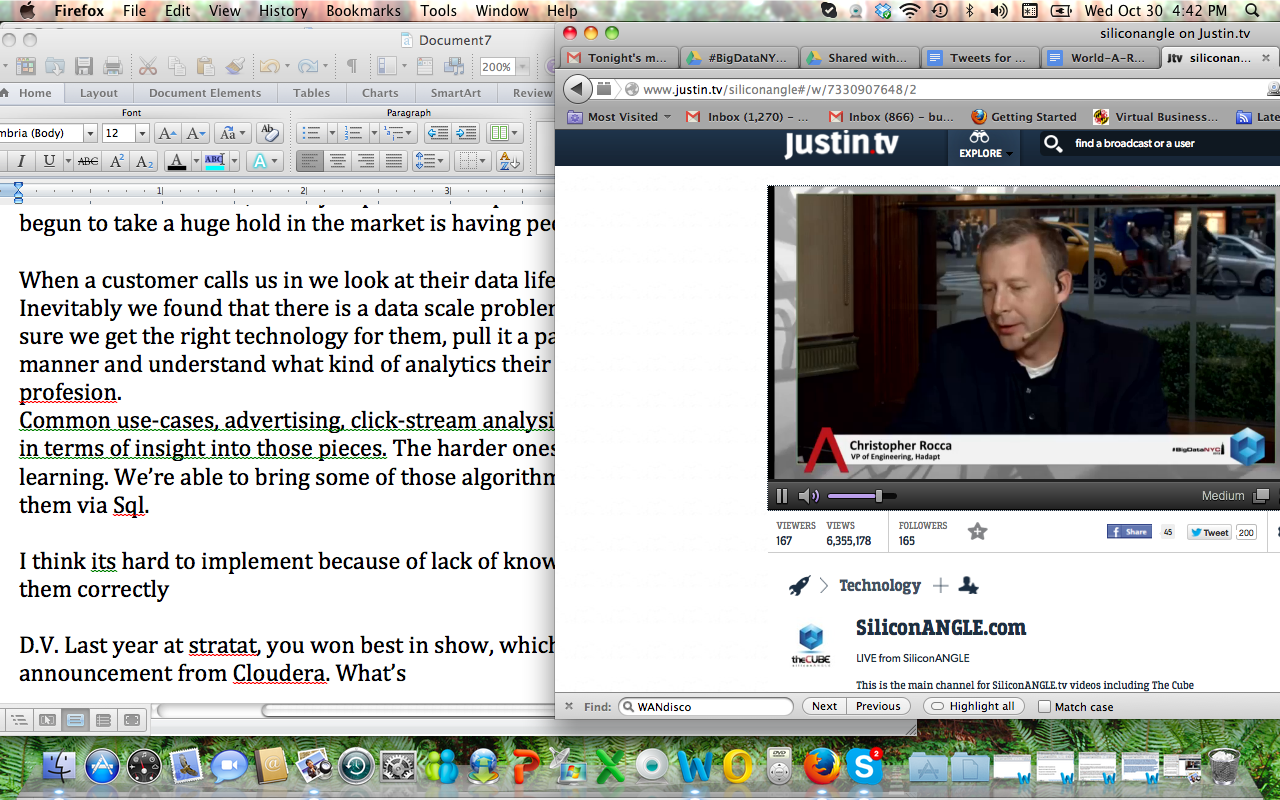Decrease paragraph indent in Word
This screenshot has height=800, width=1280.
(x=438, y=133)
